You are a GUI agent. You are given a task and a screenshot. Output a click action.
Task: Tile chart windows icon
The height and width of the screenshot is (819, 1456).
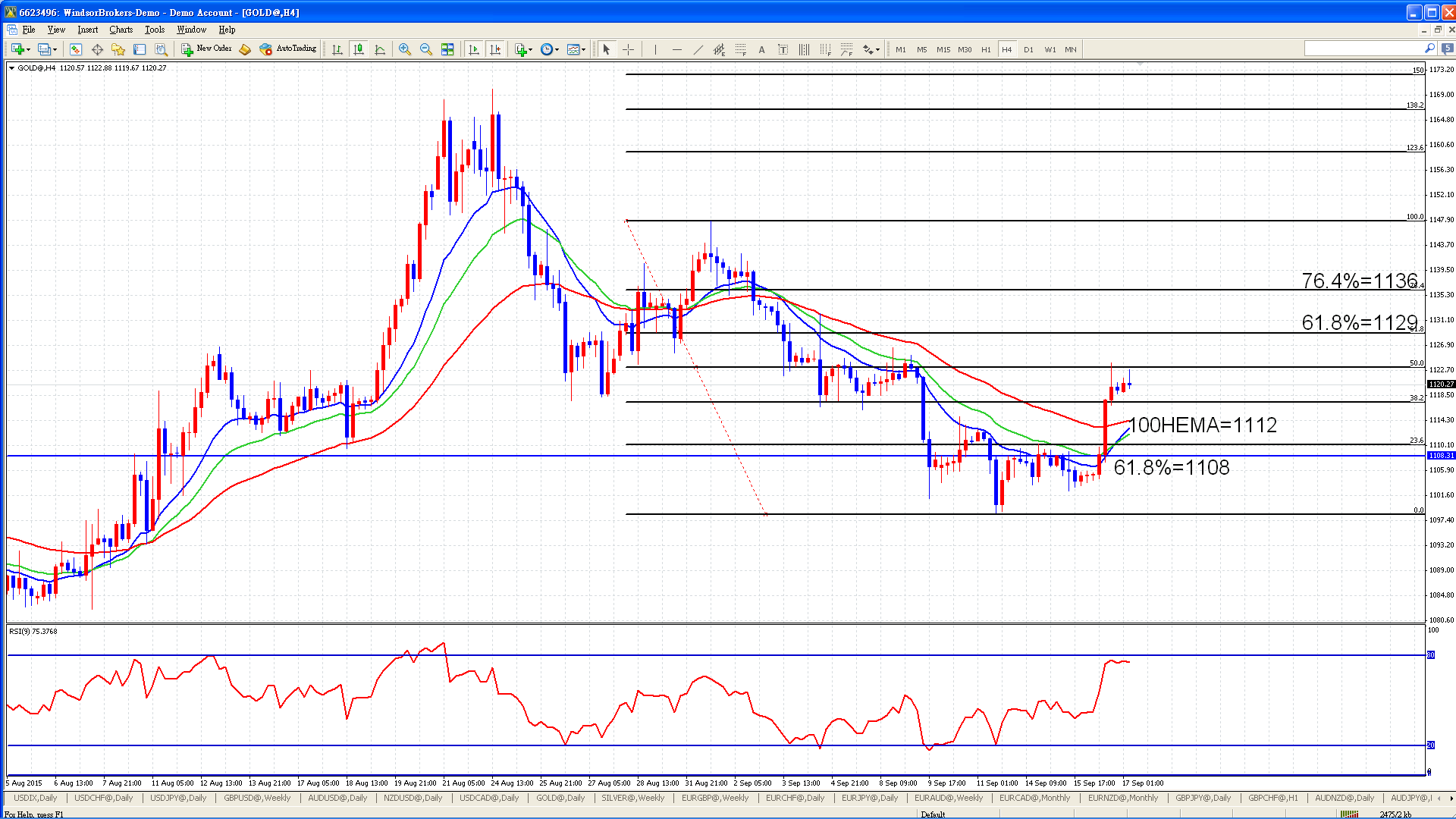pos(447,49)
